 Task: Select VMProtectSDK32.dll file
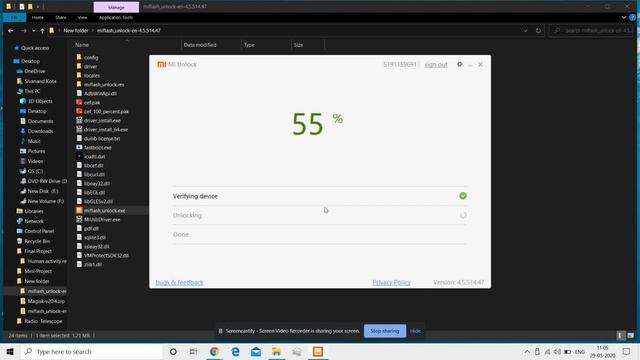click(x=106, y=256)
